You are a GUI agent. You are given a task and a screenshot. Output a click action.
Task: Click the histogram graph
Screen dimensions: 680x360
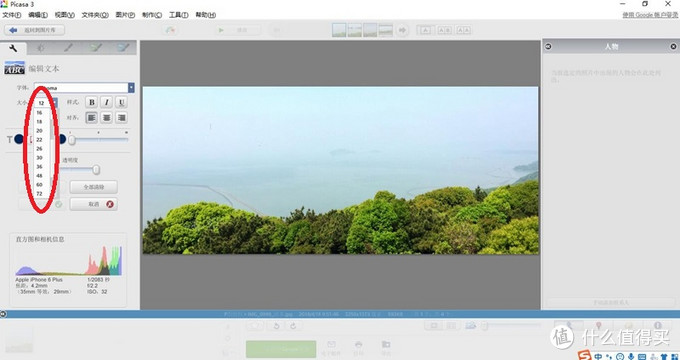(69, 260)
